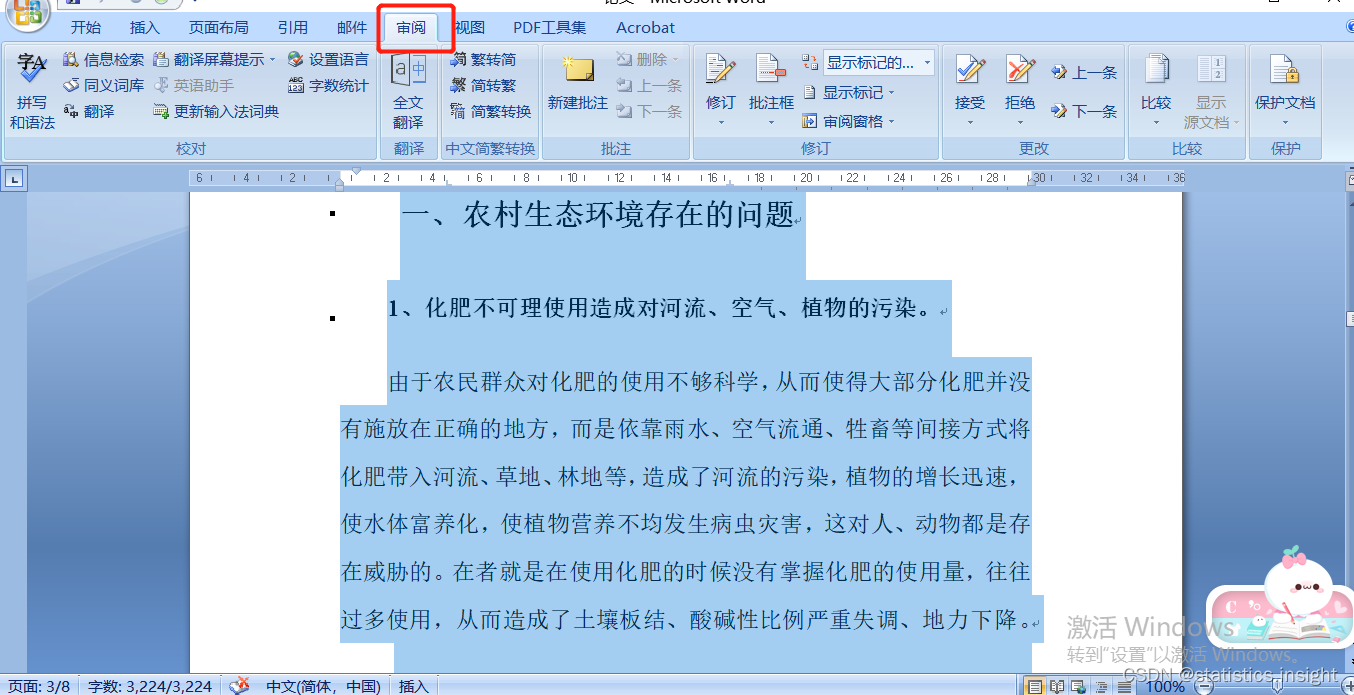1354x695 pixels.
Task: Toggle 修订 track changes on
Action: 720,70
